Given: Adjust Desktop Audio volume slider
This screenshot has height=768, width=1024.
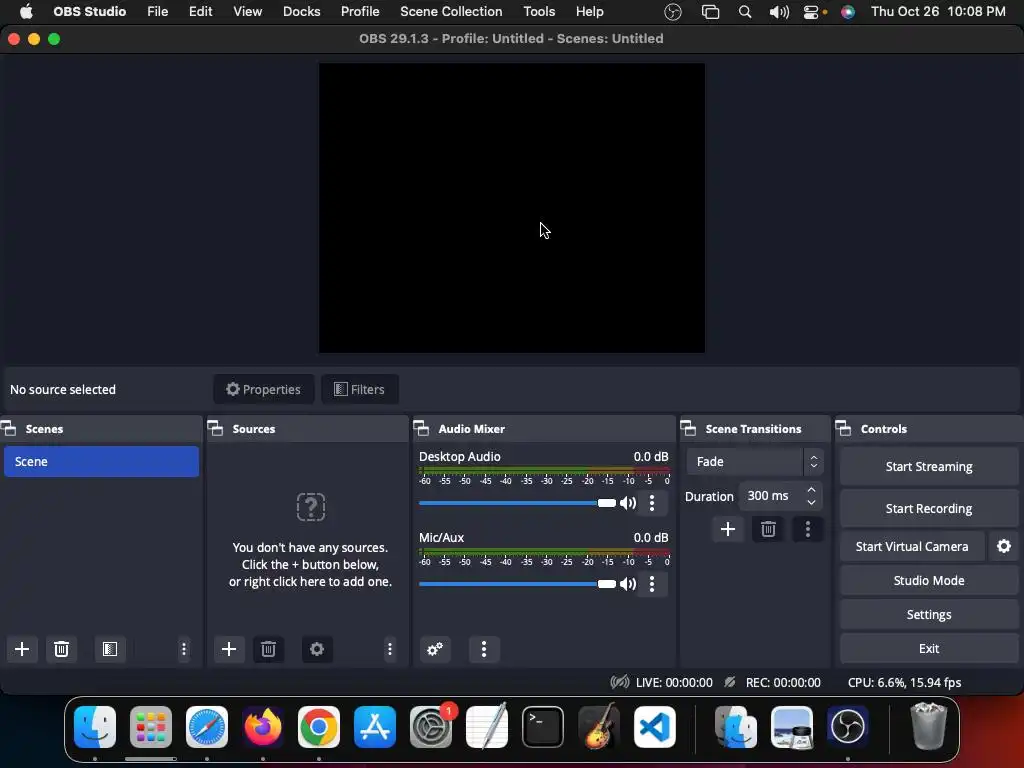Looking at the screenshot, I should (517, 503).
